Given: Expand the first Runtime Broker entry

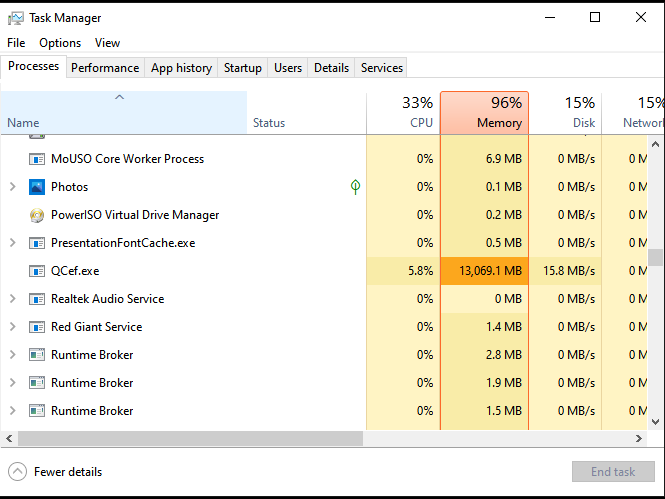Looking at the screenshot, I should pyautogui.click(x=12, y=355).
